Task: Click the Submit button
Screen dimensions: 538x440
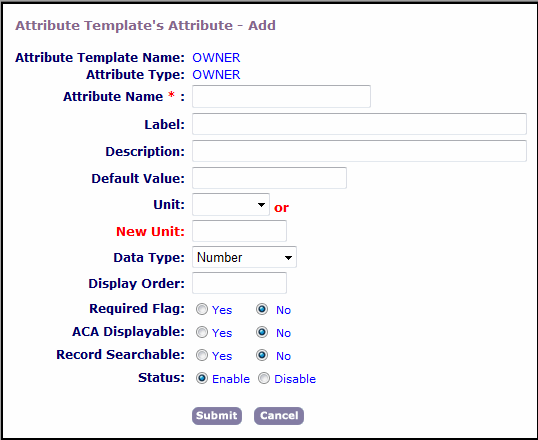Action: [217, 416]
